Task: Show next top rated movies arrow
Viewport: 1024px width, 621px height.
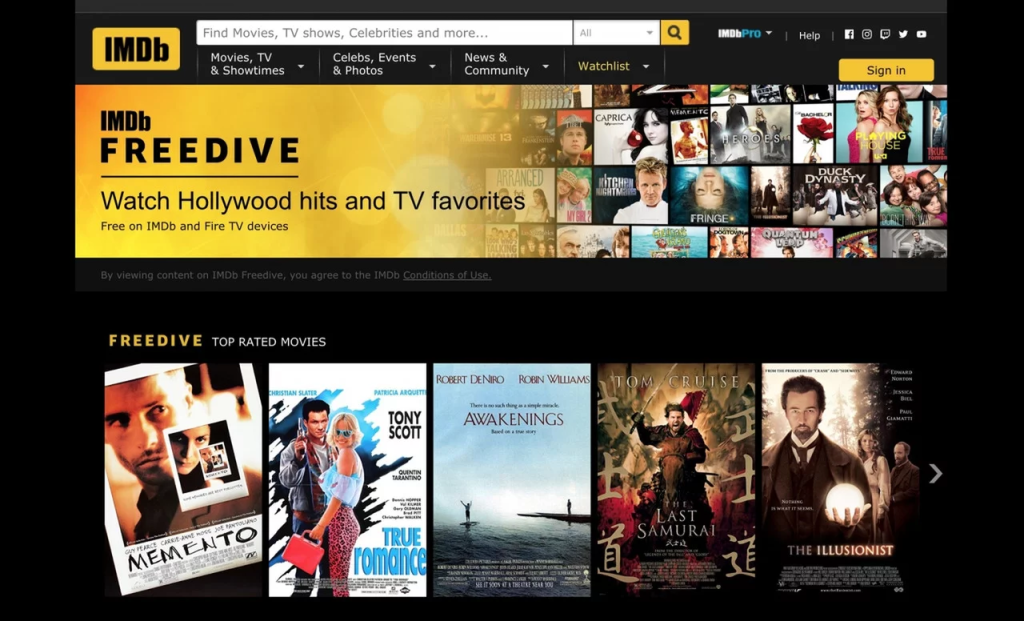Action: click(936, 473)
